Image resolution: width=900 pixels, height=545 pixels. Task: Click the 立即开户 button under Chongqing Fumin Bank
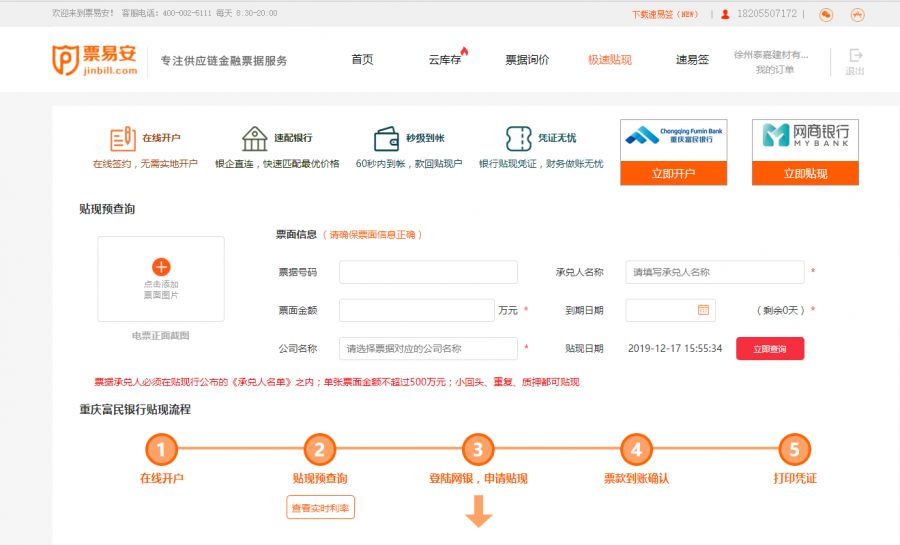(674, 173)
